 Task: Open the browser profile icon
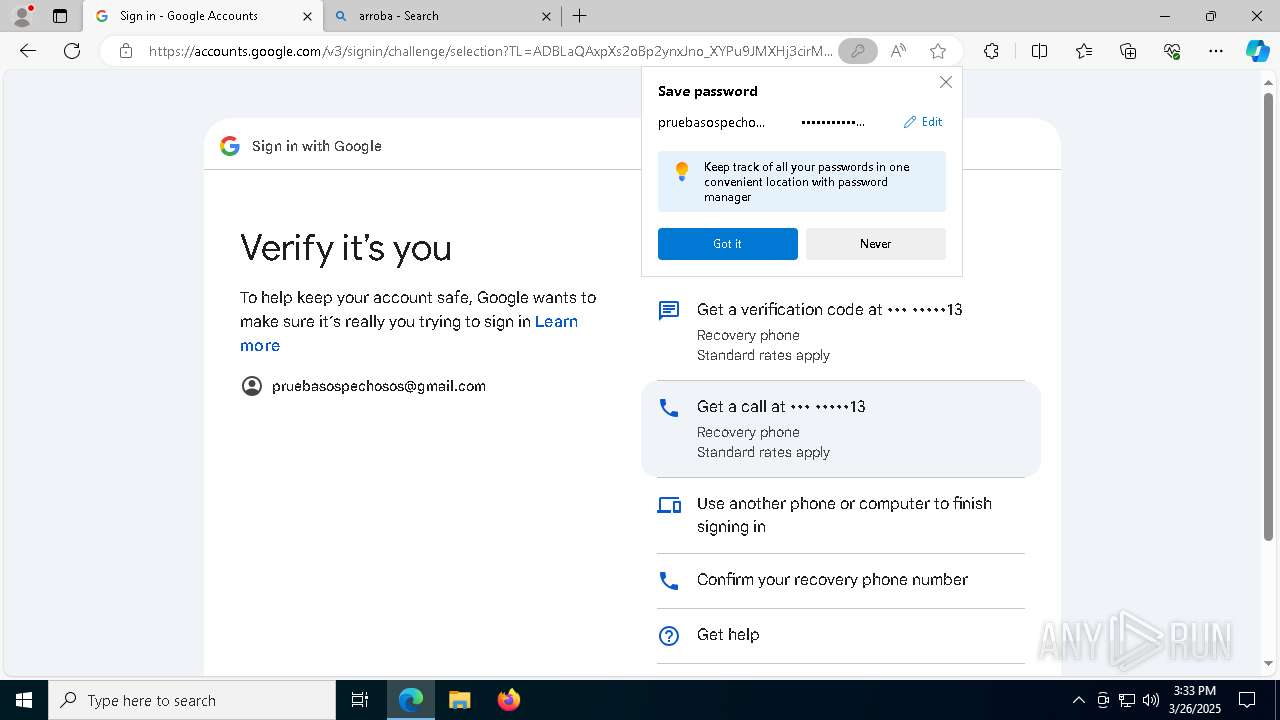(21, 16)
